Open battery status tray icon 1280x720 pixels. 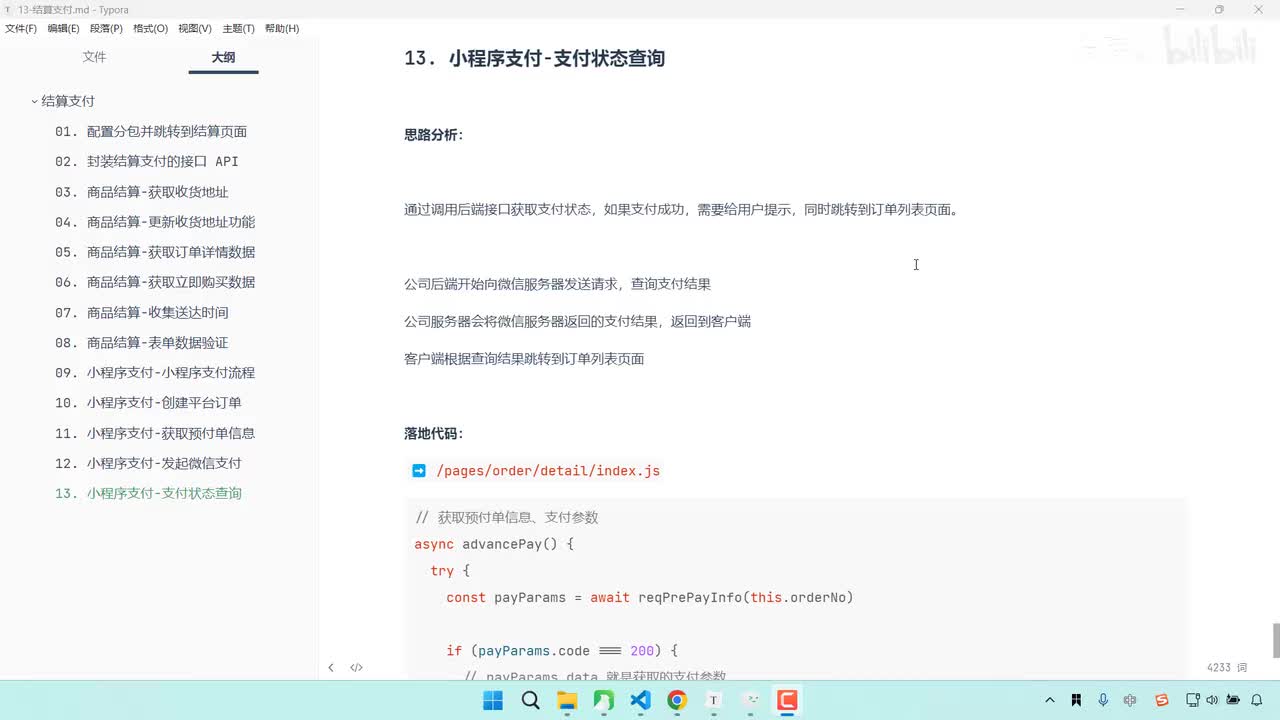click(x=1233, y=700)
